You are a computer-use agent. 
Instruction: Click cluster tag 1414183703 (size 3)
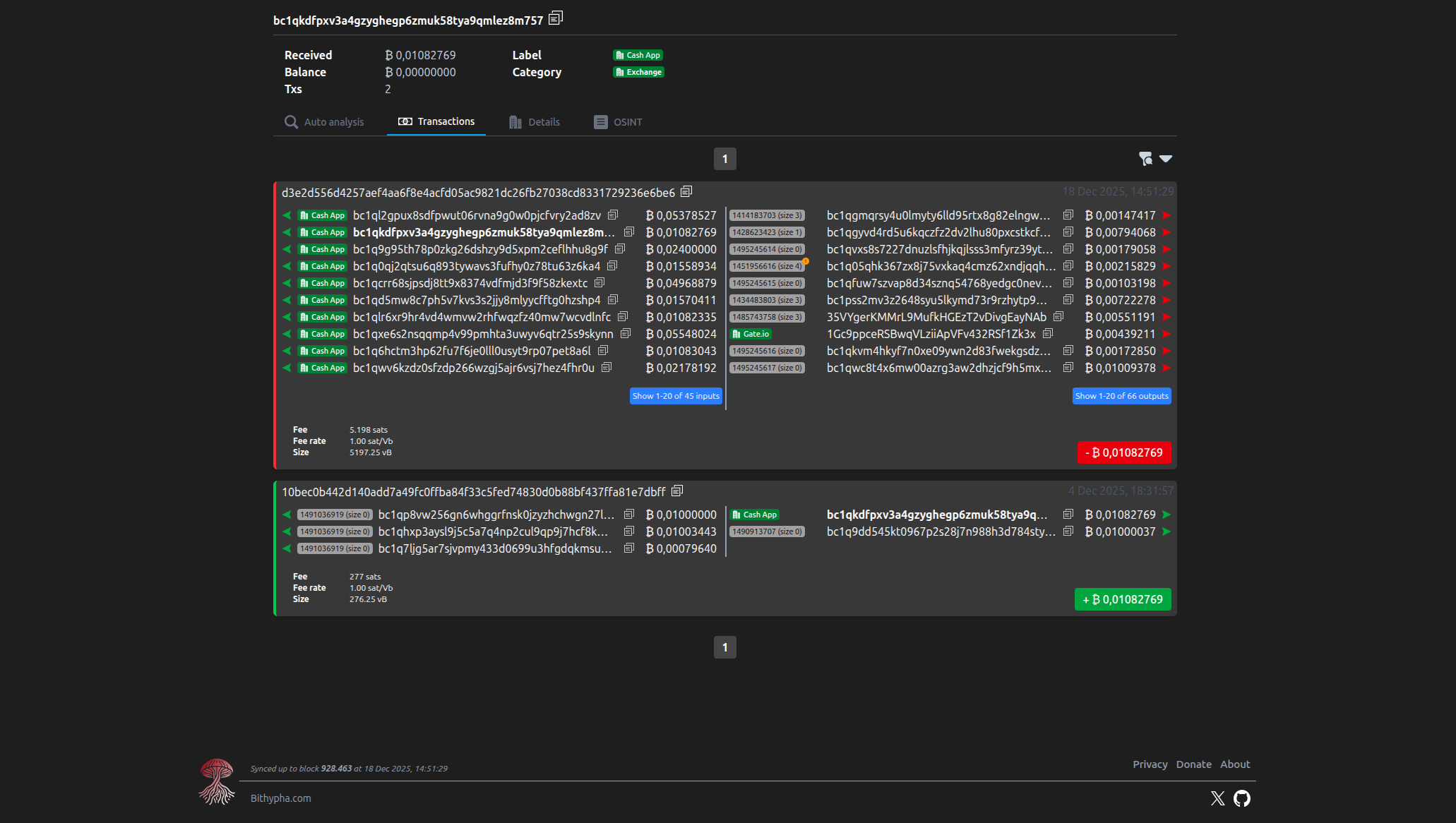pos(767,215)
